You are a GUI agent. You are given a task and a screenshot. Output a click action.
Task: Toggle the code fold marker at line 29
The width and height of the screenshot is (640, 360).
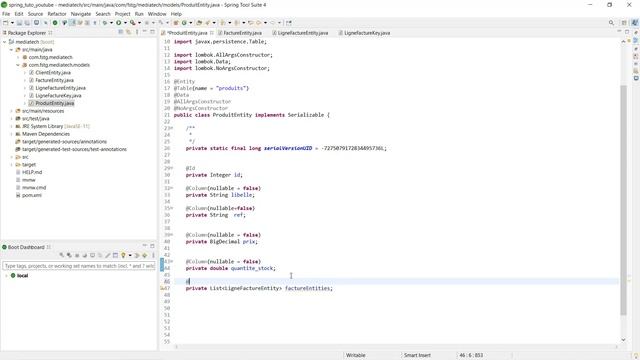coord(172,168)
